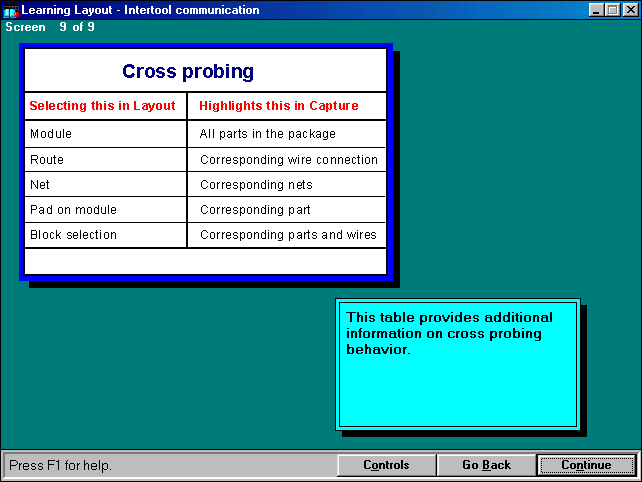The width and height of the screenshot is (642, 482).
Task: Click the Cross probing table title
Action: (188, 72)
